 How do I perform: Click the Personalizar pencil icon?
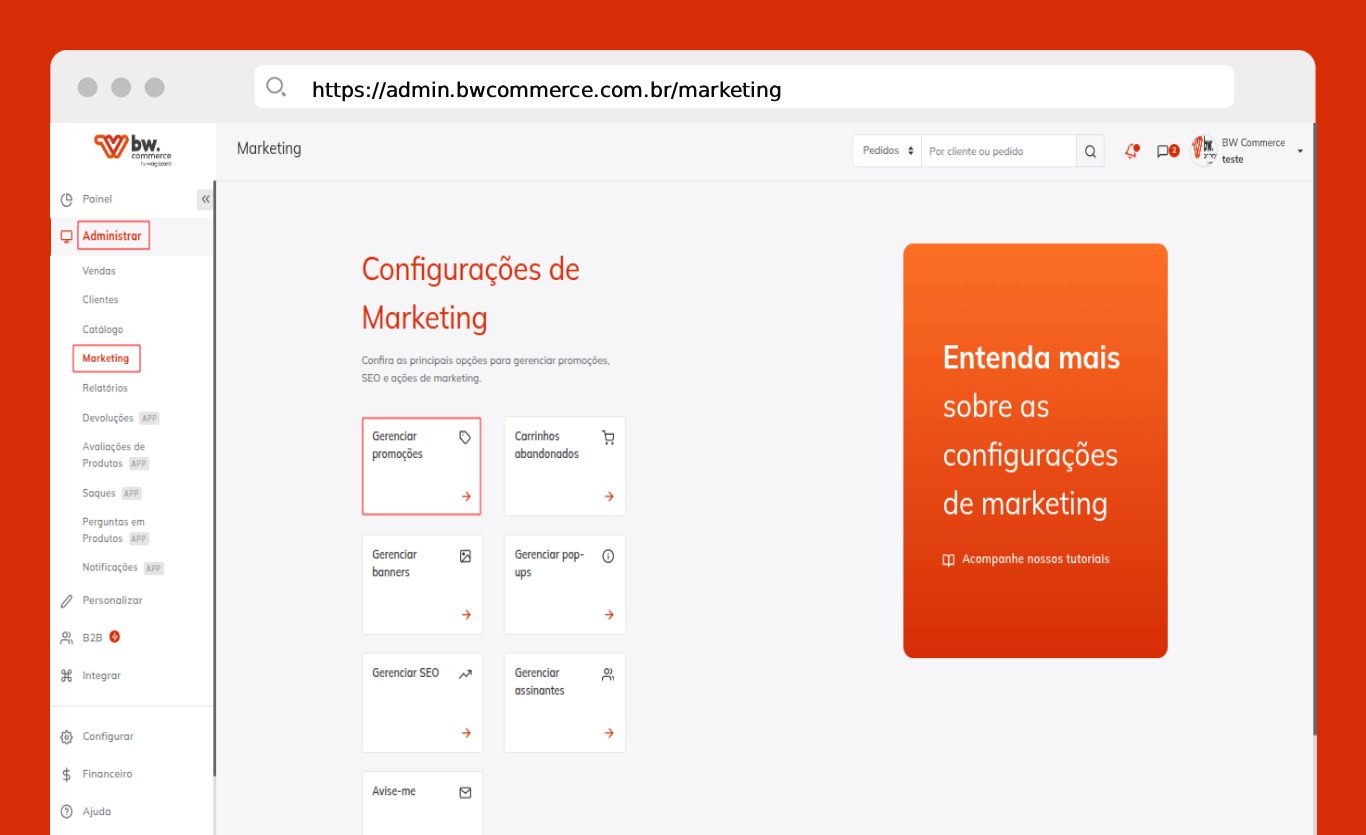(67, 601)
